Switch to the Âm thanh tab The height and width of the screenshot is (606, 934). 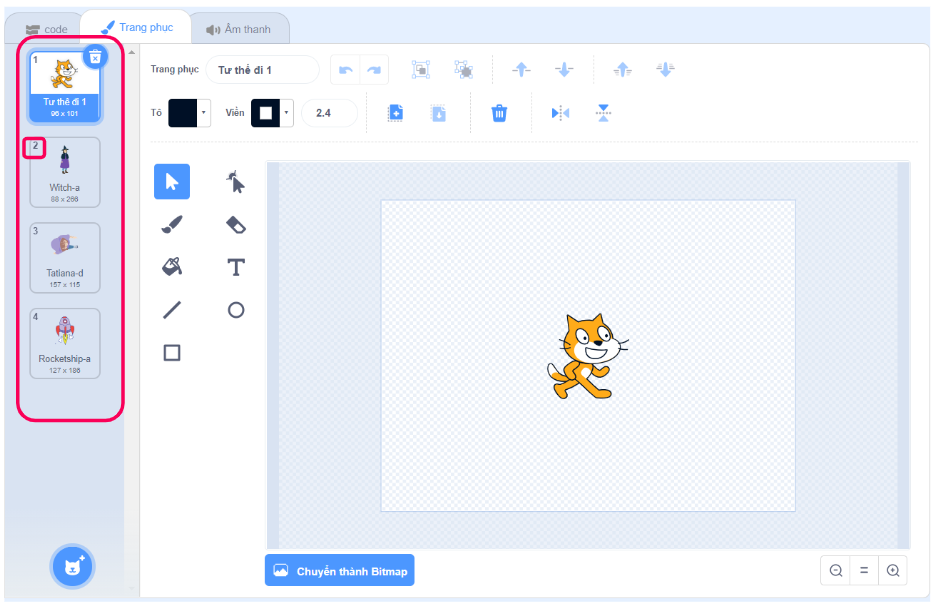[238, 29]
